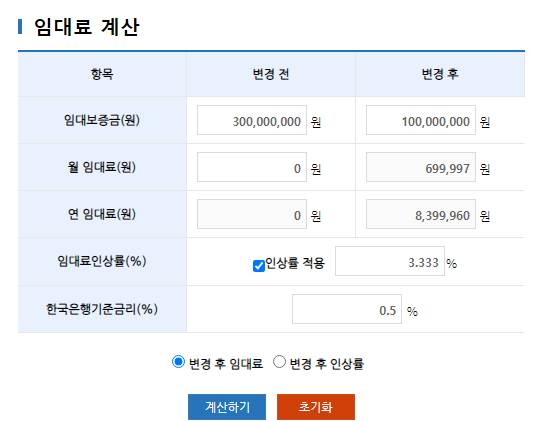
Task: Click the 임대료 계산 page heading
Action: point(86,27)
